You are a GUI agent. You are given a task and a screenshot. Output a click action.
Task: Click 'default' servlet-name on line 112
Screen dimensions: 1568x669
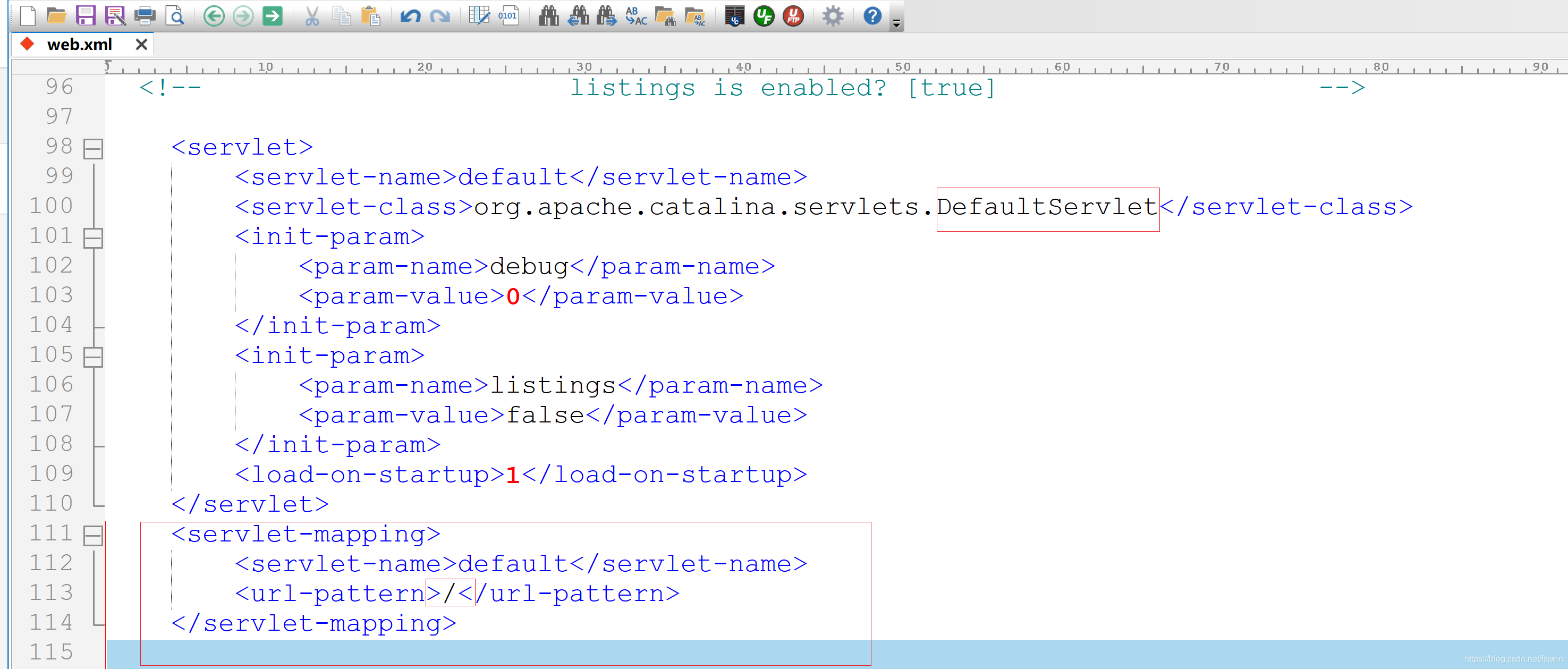click(513, 564)
